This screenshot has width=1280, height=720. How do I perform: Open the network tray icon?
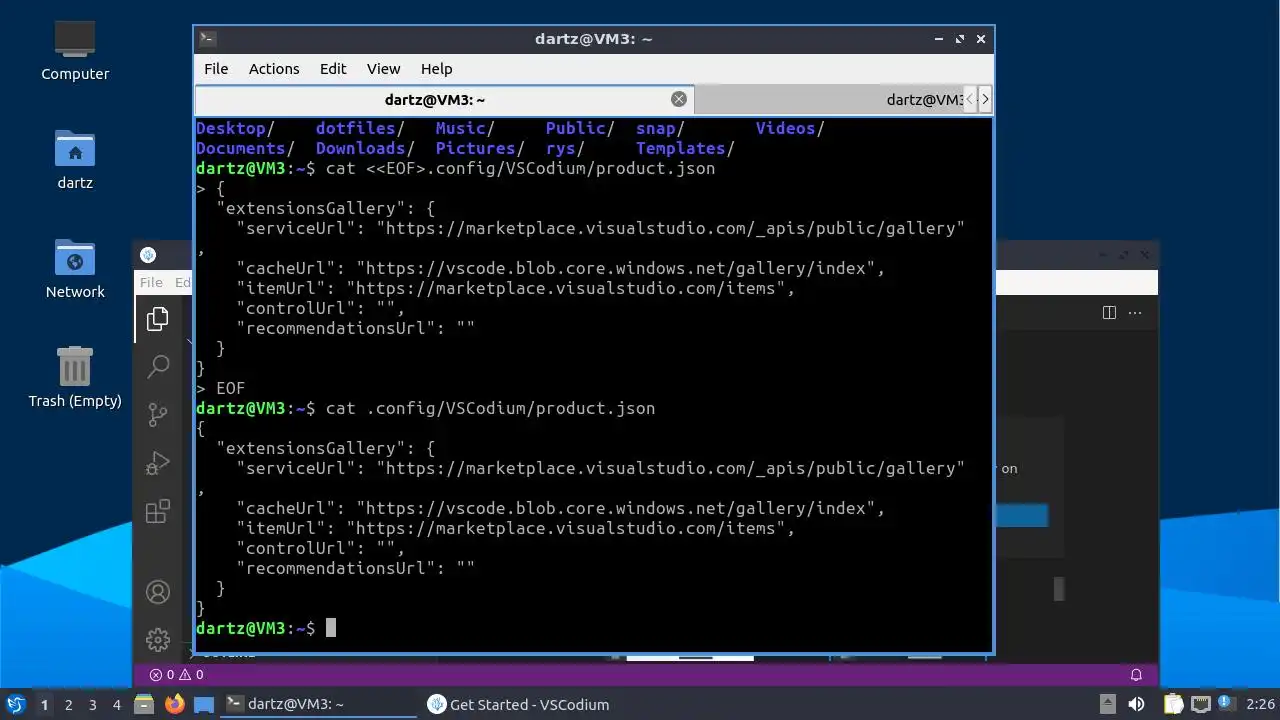(x=1200, y=705)
